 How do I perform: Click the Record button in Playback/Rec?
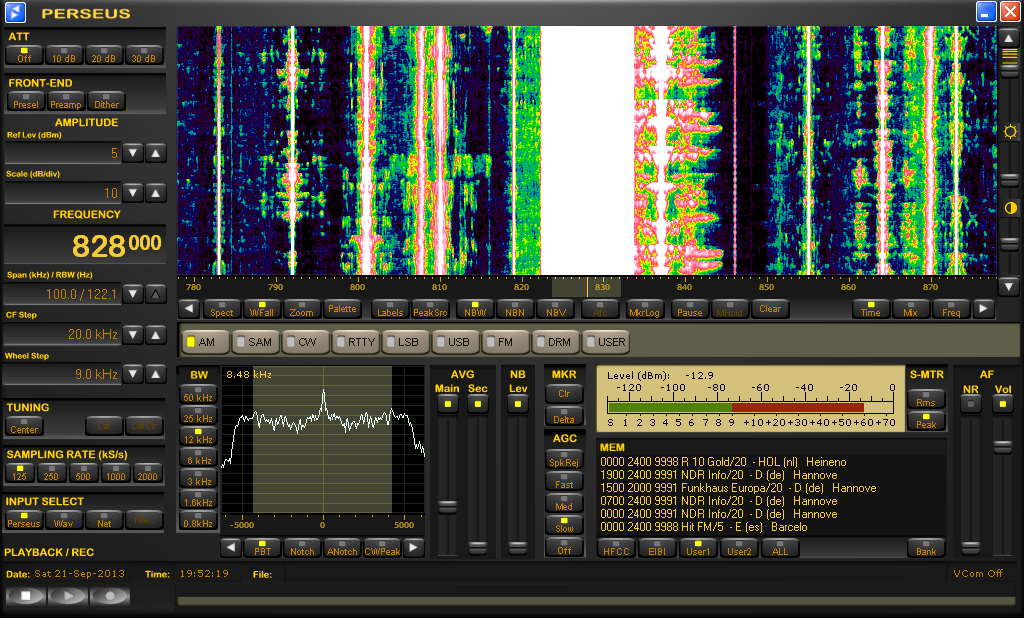click(110, 595)
